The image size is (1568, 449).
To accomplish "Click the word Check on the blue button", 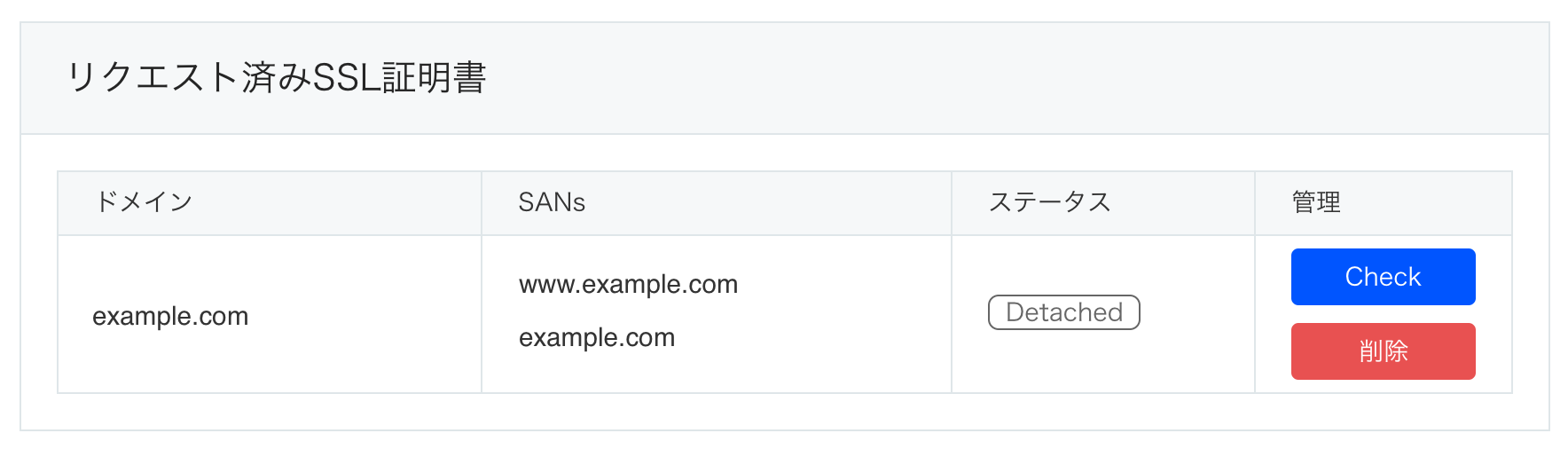I will (1383, 277).
